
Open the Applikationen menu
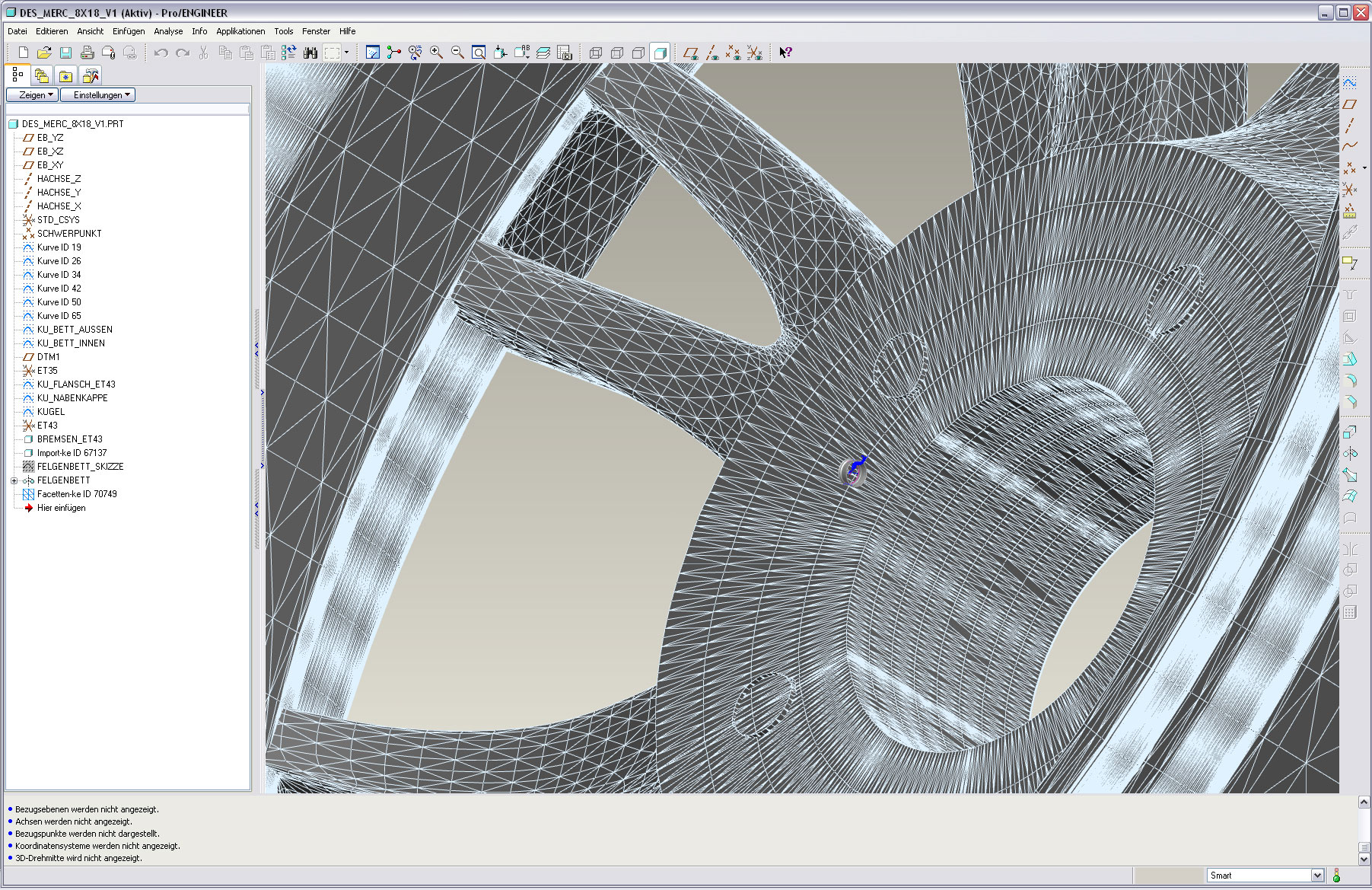[x=240, y=31]
